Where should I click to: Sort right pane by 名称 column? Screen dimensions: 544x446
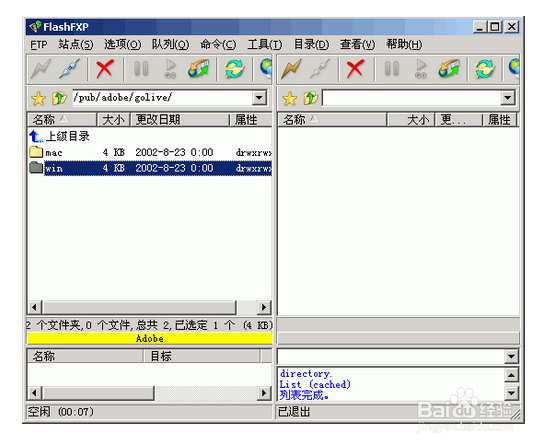332,120
